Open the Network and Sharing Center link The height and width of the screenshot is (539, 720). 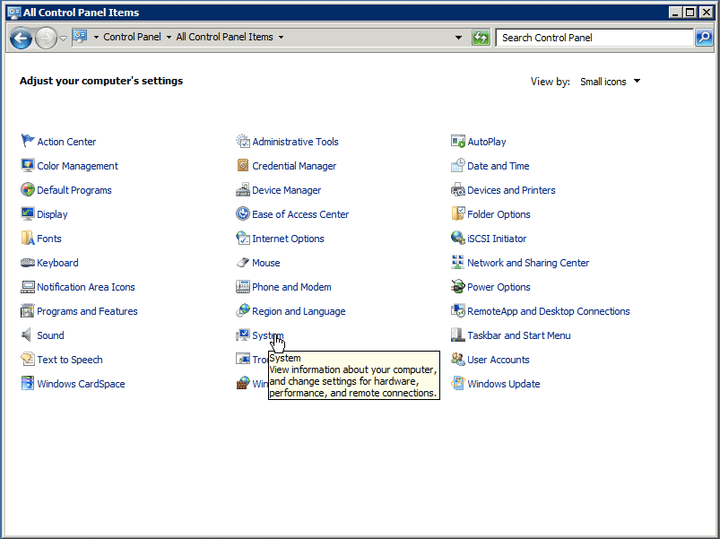(x=528, y=263)
